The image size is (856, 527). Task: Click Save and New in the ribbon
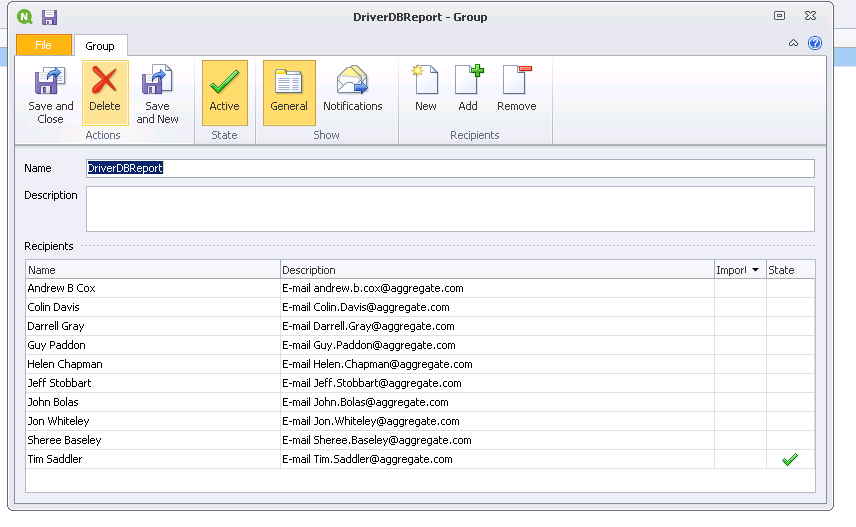[157, 94]
